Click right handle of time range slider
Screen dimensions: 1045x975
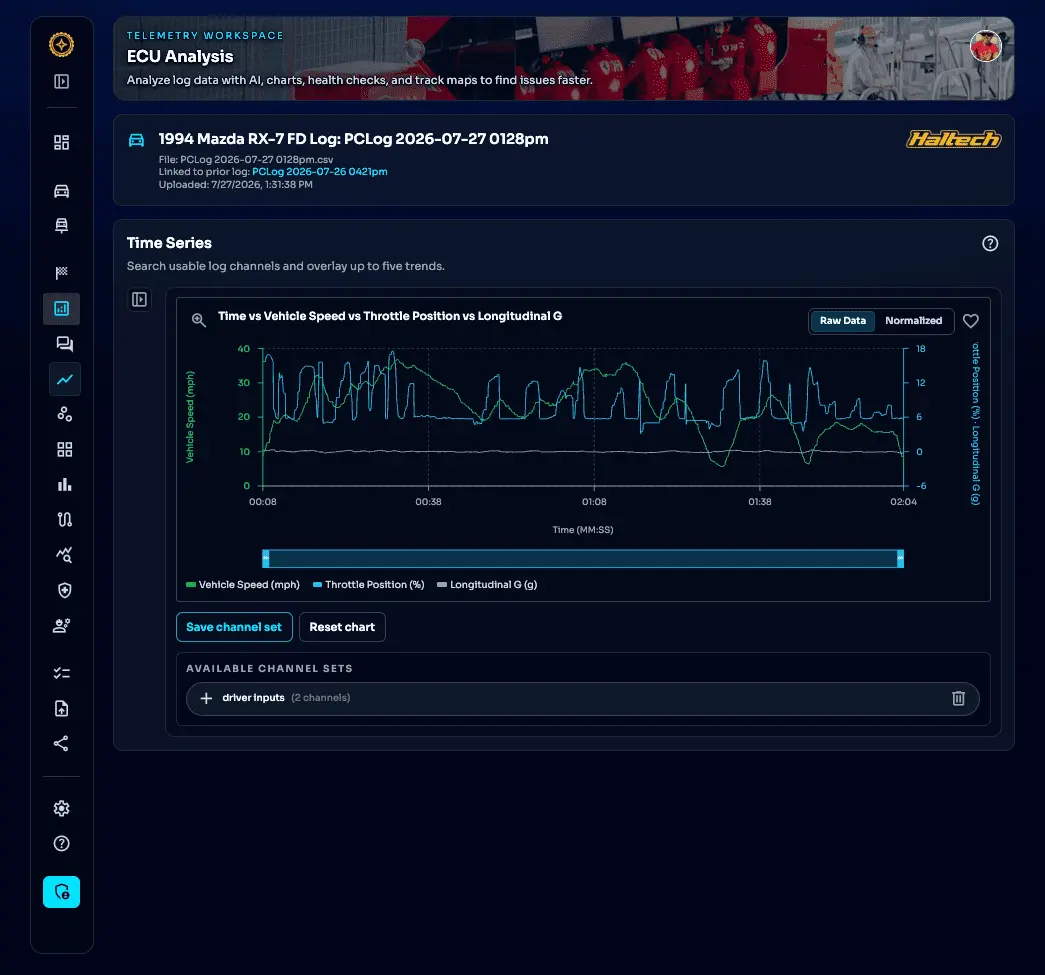(x=900, y=558)
